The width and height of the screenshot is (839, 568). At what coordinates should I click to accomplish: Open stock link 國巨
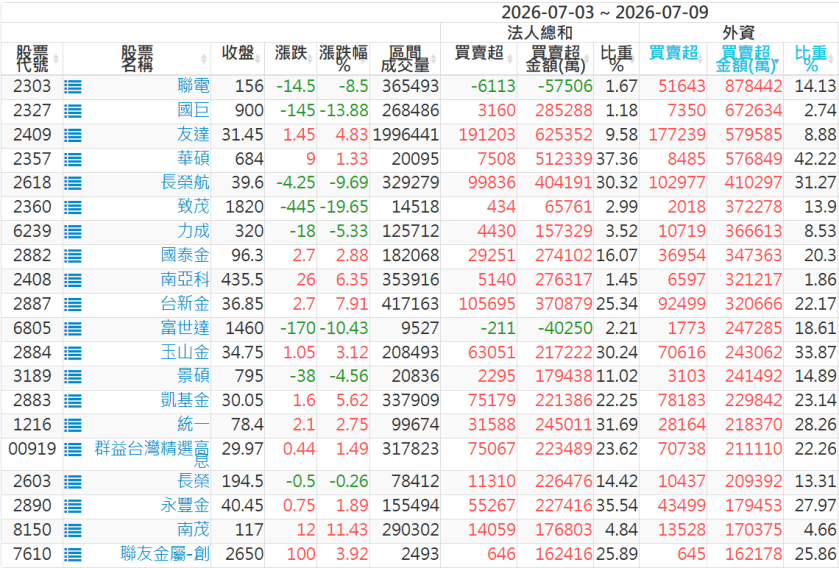point(193,111)
